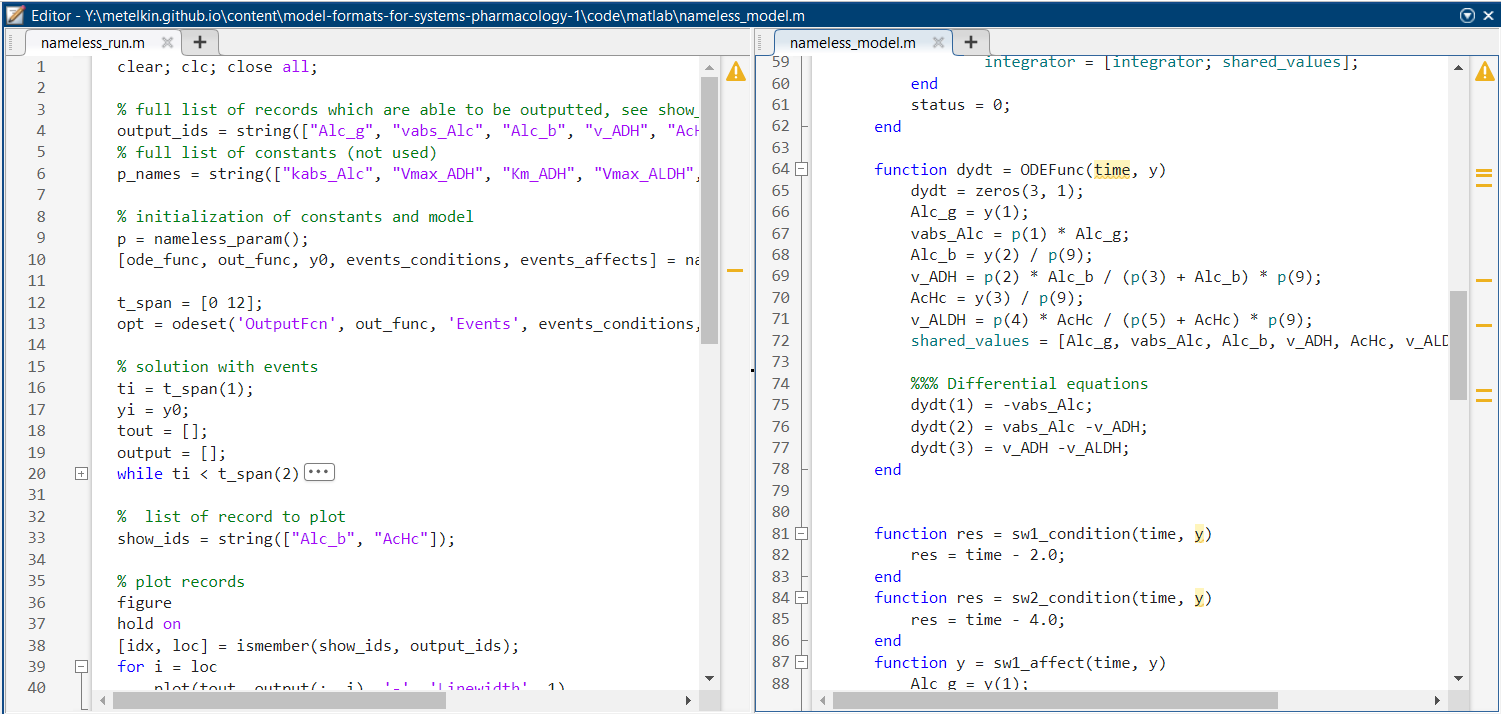Click 'status = 0;' line 61

pyautogui.click(x=960, y=105)
